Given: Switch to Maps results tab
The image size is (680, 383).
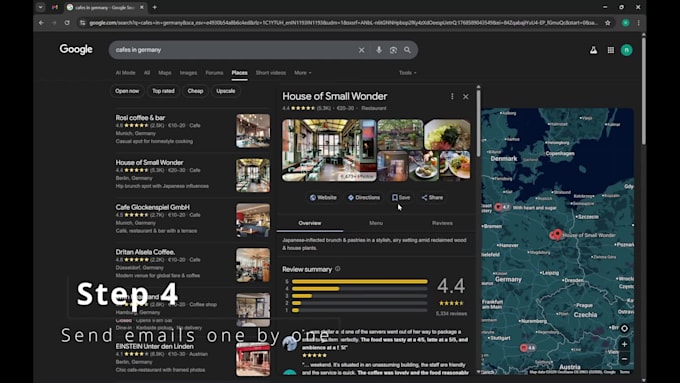Looking at the screenshot, I should point(165,73).
